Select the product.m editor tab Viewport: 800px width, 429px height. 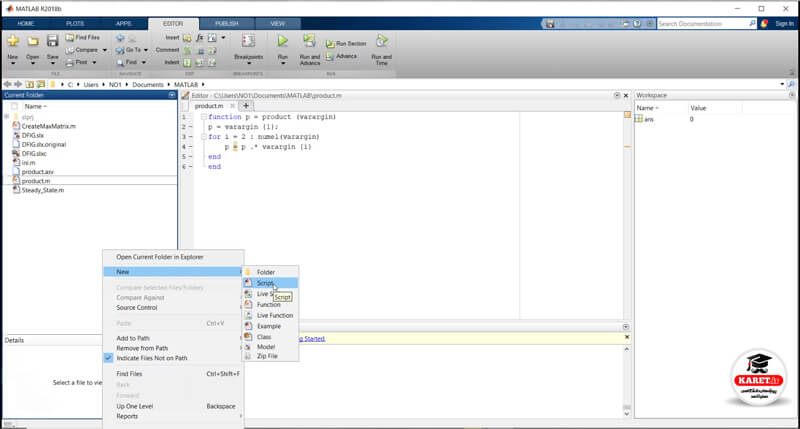(x=209, y=106)
